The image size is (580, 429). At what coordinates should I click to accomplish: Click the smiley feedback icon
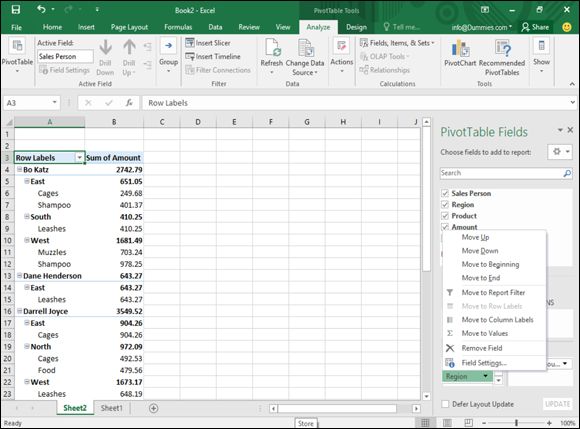[x=567, y=27]
